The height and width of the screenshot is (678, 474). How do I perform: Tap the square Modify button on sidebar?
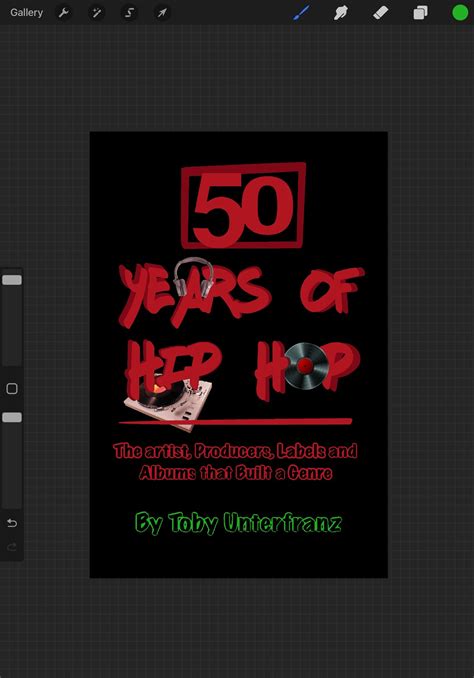point(12,388)
